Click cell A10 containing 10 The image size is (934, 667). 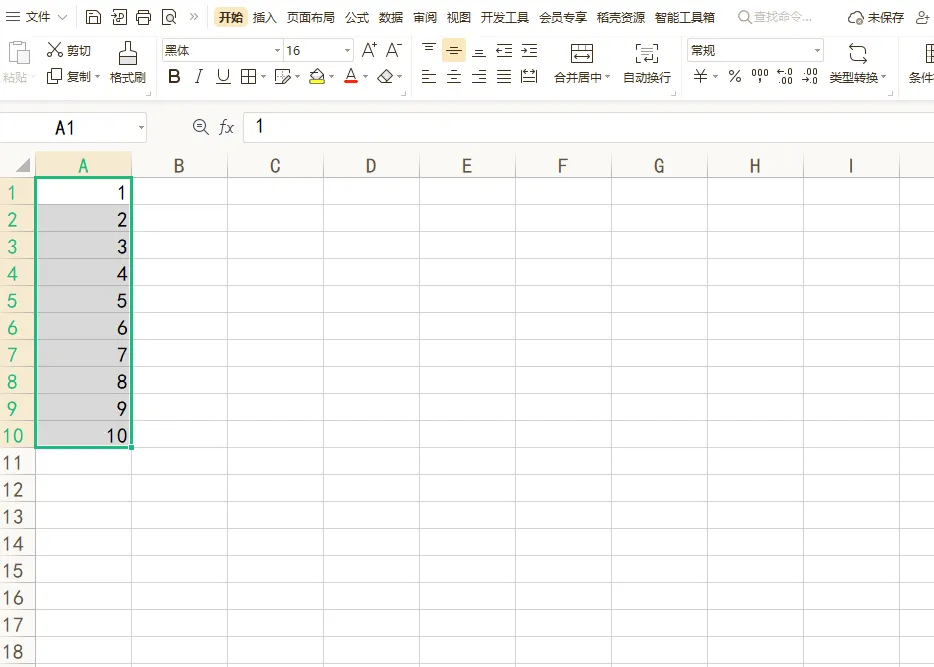pyautogui.click(x=83, y=435)
